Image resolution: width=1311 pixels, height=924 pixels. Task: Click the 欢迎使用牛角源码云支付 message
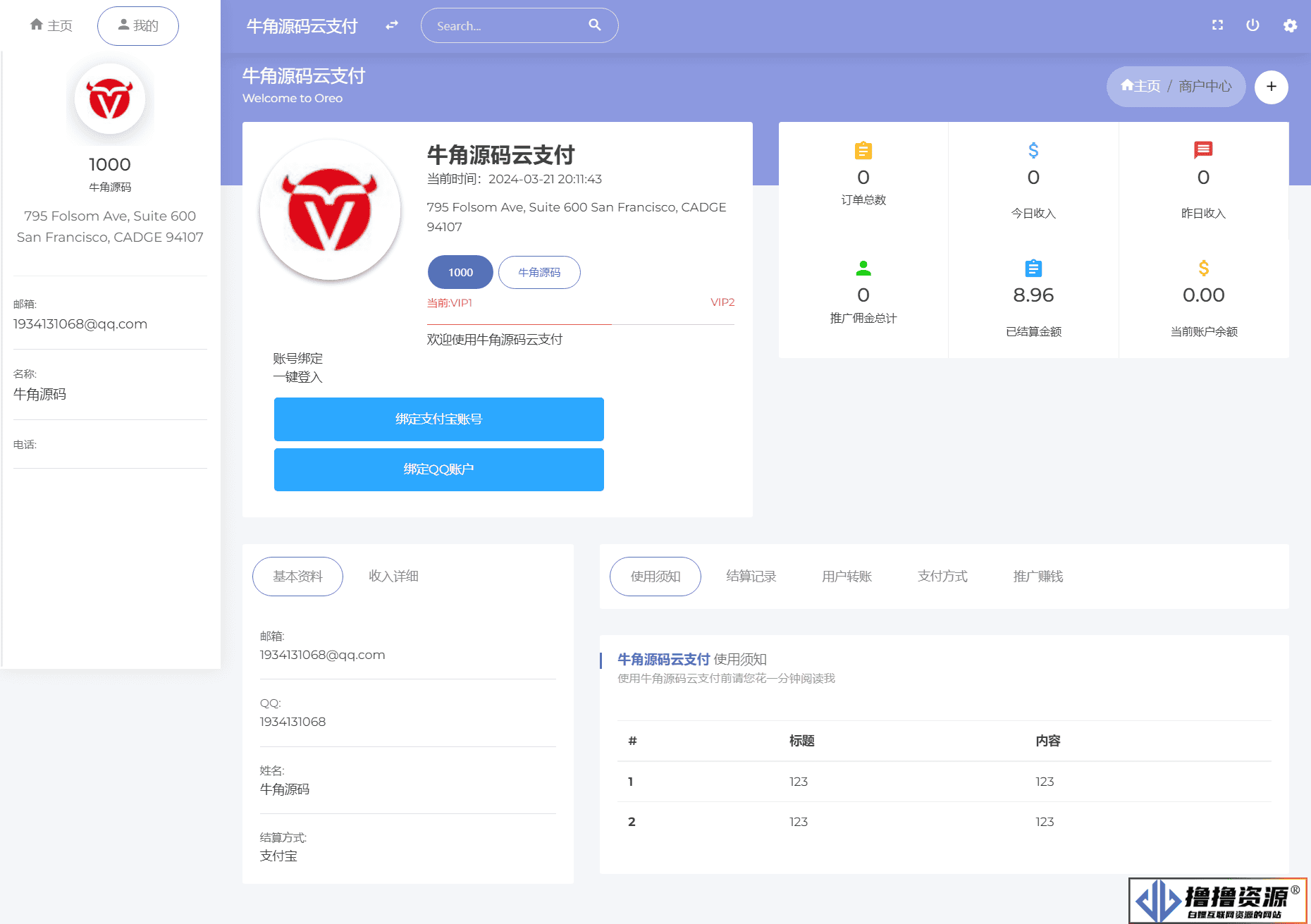[495, 340]
